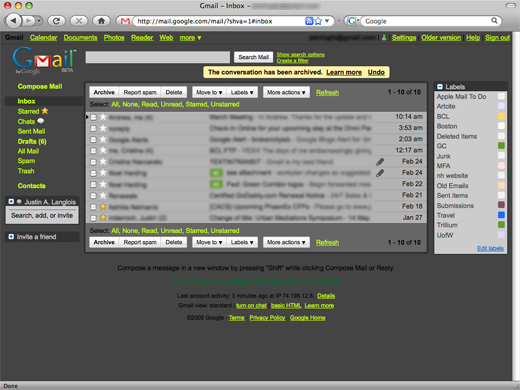The height and width of the screenshot is (390, 520).
Task: Tick the checkbox for the 3:53 am email
Action: click(93, 128)
